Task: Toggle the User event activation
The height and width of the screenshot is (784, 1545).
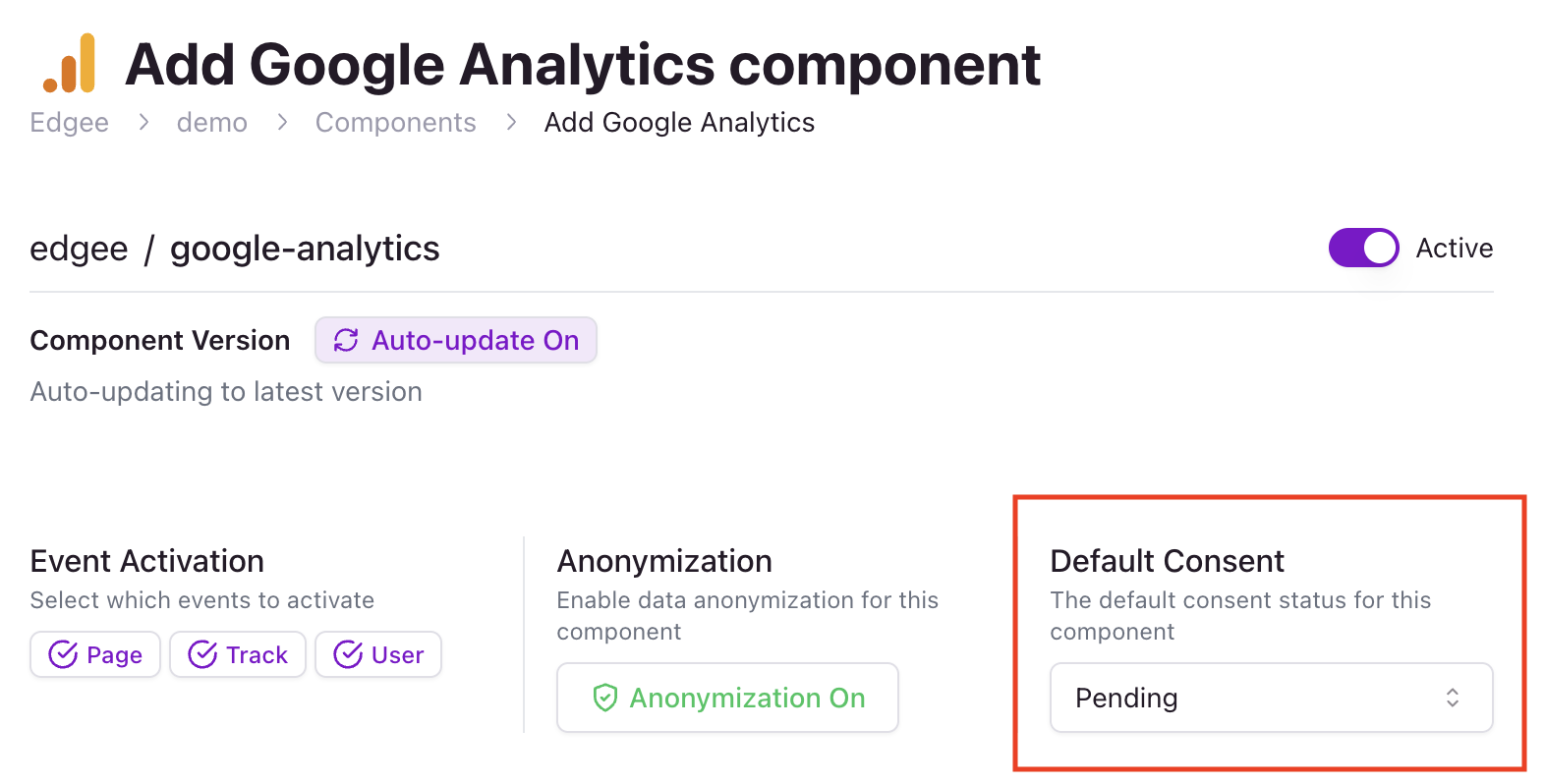Action: click(x=378, y=654)
